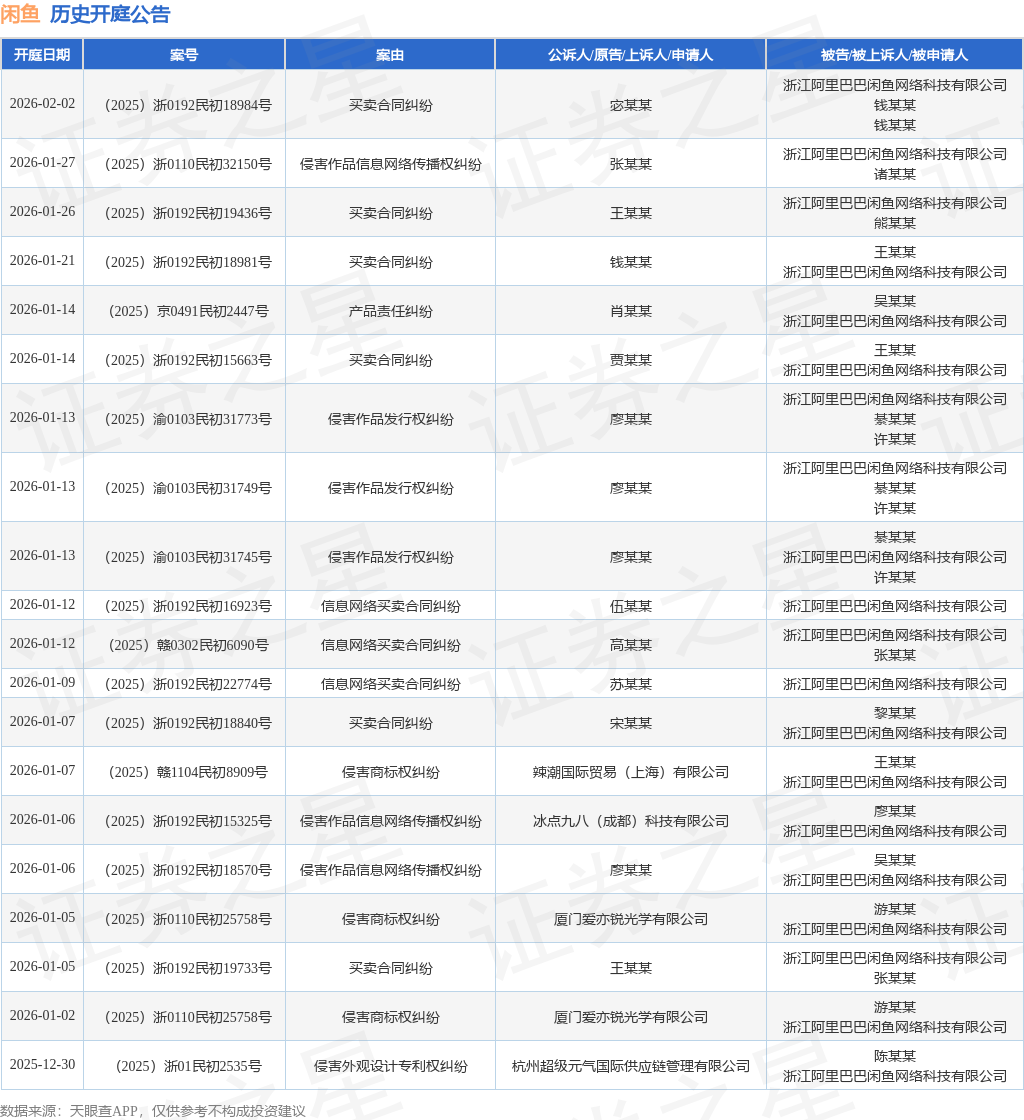Select plaintiff 宓某某
Screen dimensions: 1024x1120
click(631, 105)
